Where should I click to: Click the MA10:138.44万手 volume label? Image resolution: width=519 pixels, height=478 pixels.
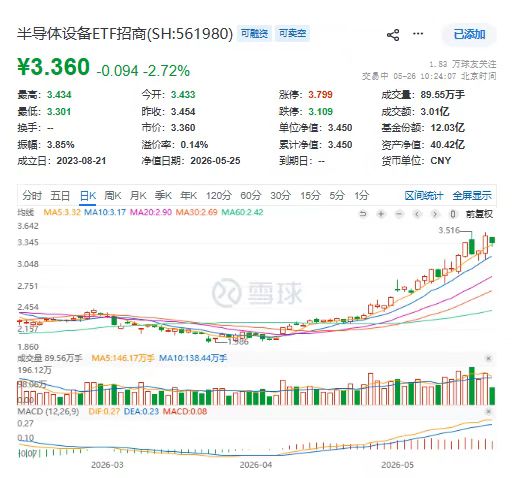193,358
